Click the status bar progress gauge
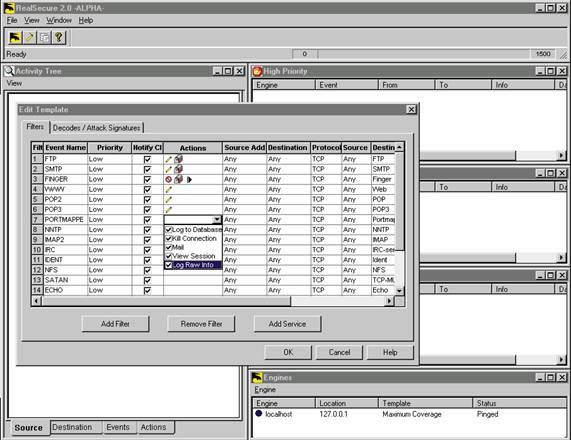The width and height of the screenshot is (571, 440). coord(424,54)
